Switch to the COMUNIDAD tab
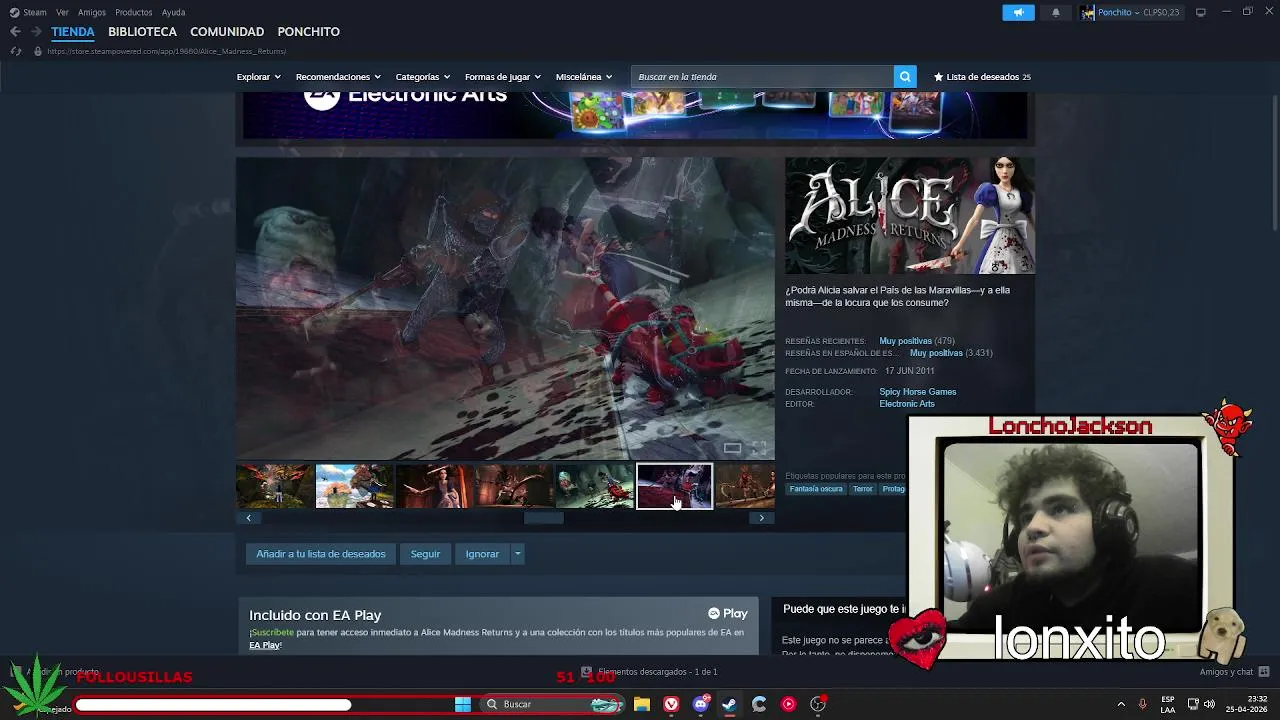This screenshot has height=720, width=1280. [x=227, y=32]
